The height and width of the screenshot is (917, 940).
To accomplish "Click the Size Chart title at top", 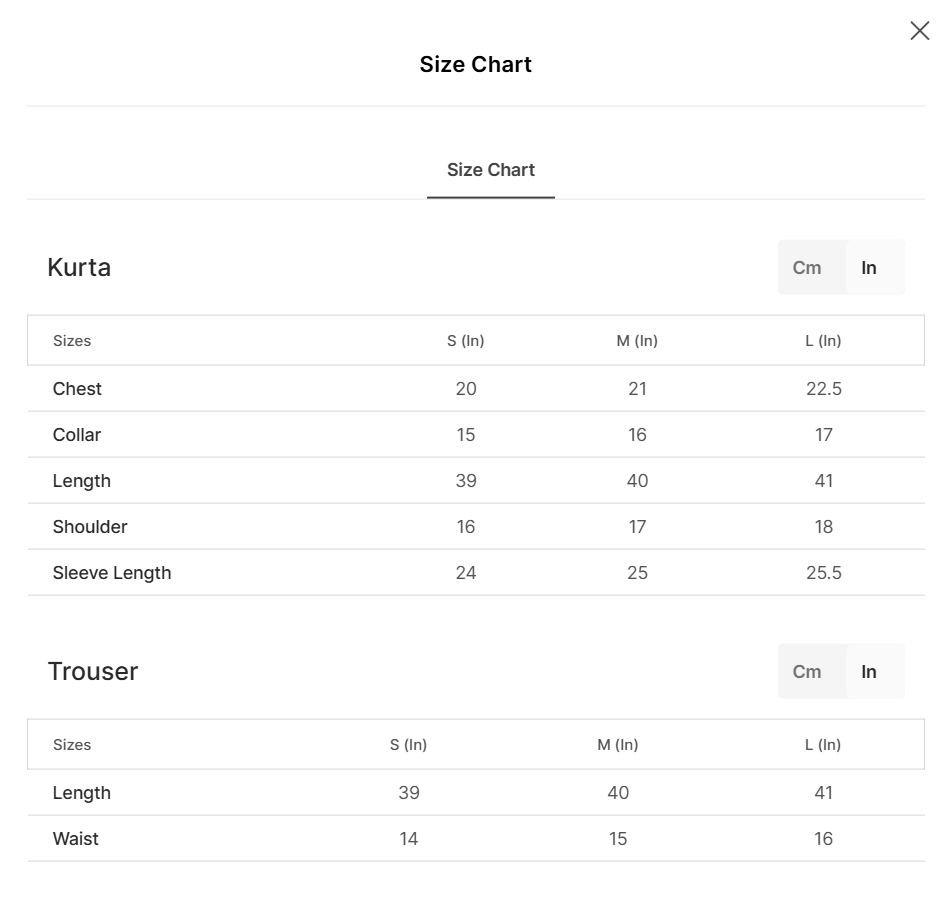I will (x=476, y=65).
